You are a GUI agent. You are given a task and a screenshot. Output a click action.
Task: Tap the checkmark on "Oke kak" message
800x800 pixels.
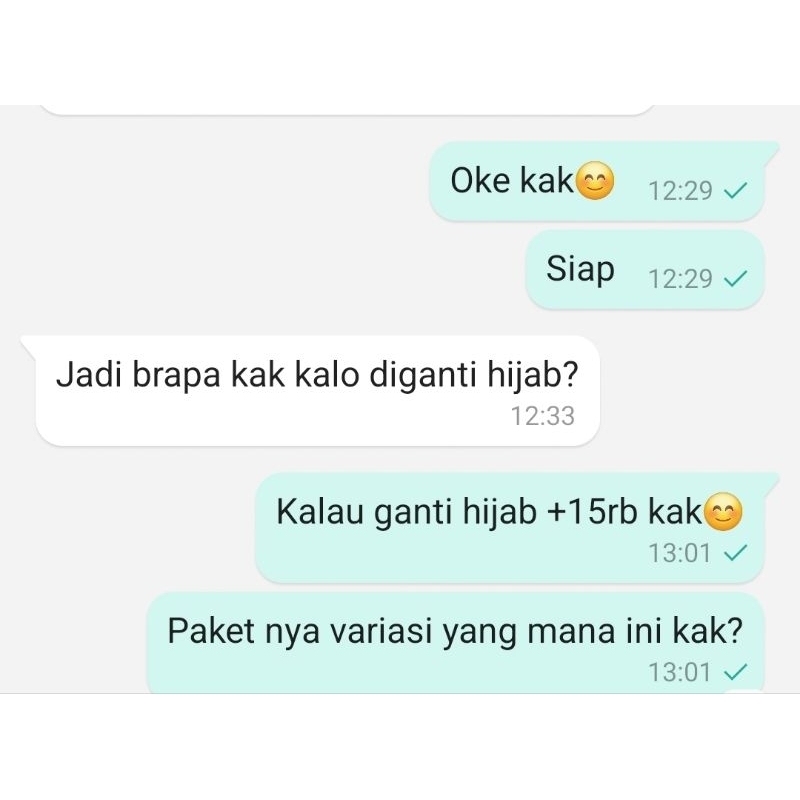click(736, 191)
